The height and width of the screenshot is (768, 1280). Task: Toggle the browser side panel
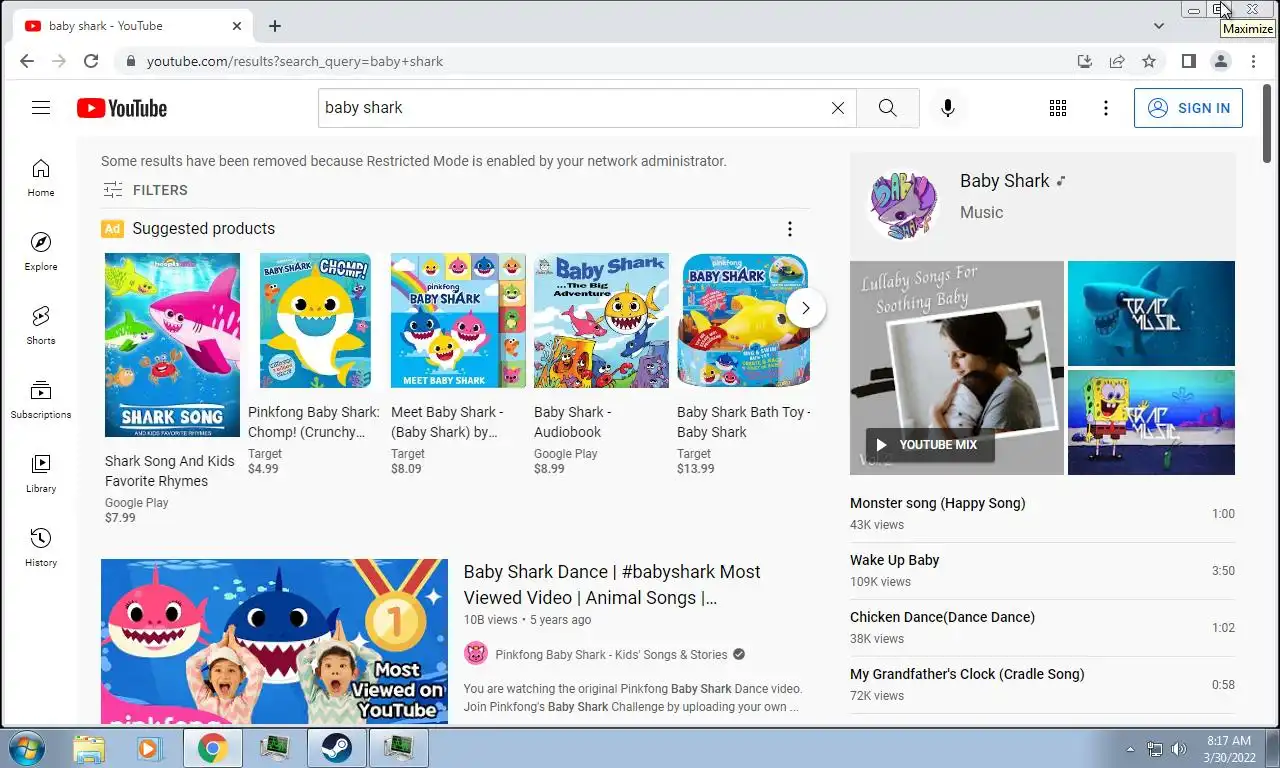(x=1189, y=61)
